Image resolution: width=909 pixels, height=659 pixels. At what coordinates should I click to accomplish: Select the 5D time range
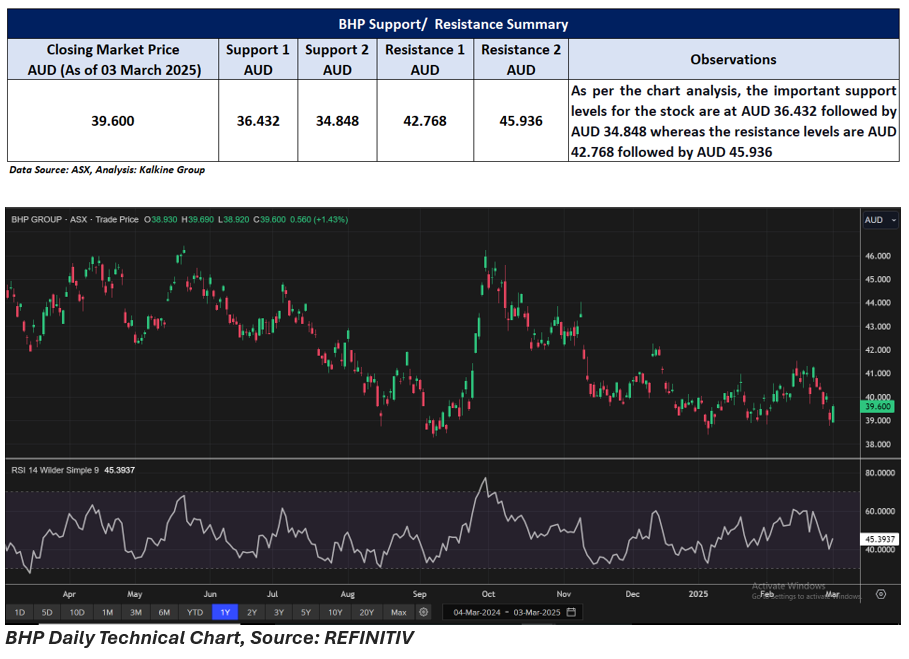point(47,612)
